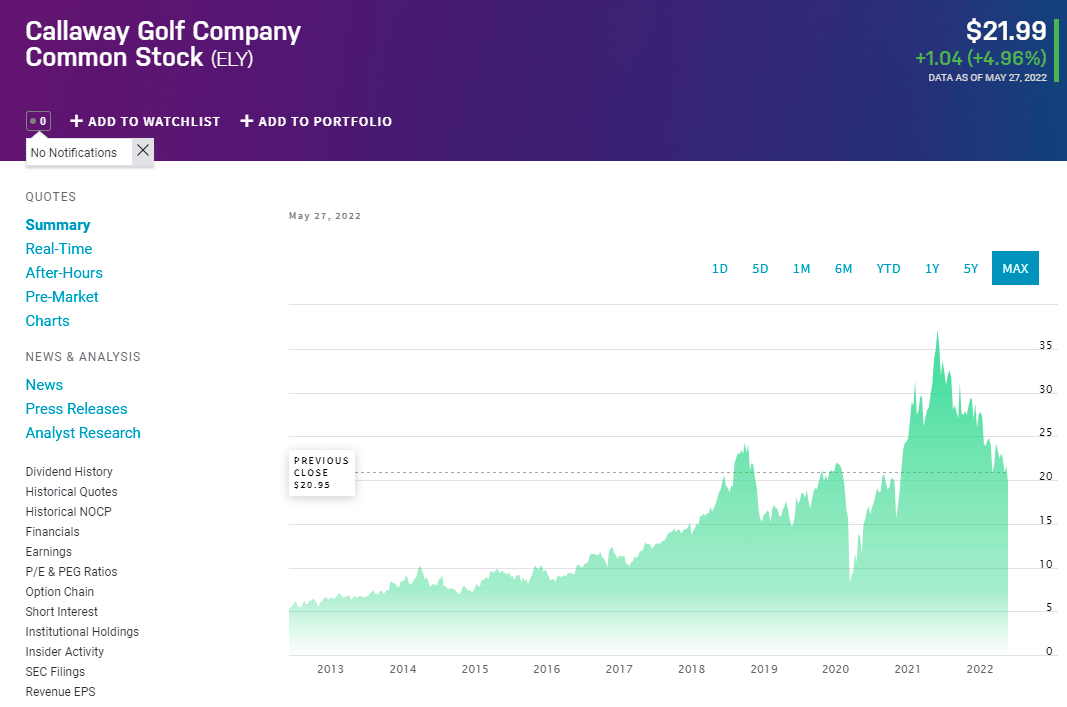Image resolution: width=1067 pixels, height=707 pixels.
Task: Select the 1D chart range
Action: (719, 269)
